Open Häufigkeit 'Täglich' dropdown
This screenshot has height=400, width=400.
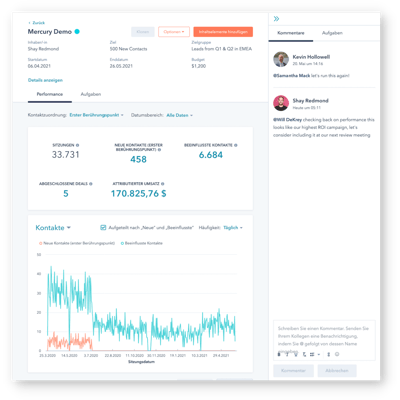click(x=233, y=228)
